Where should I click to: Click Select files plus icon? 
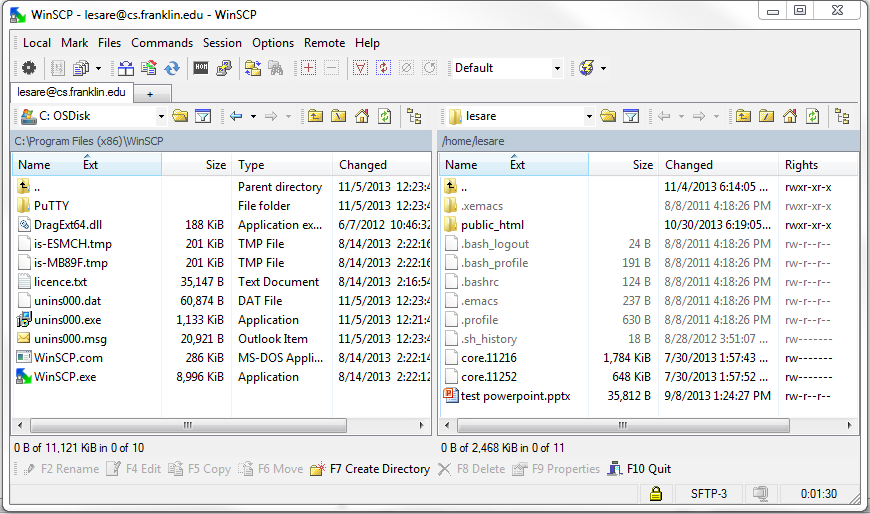308,68
